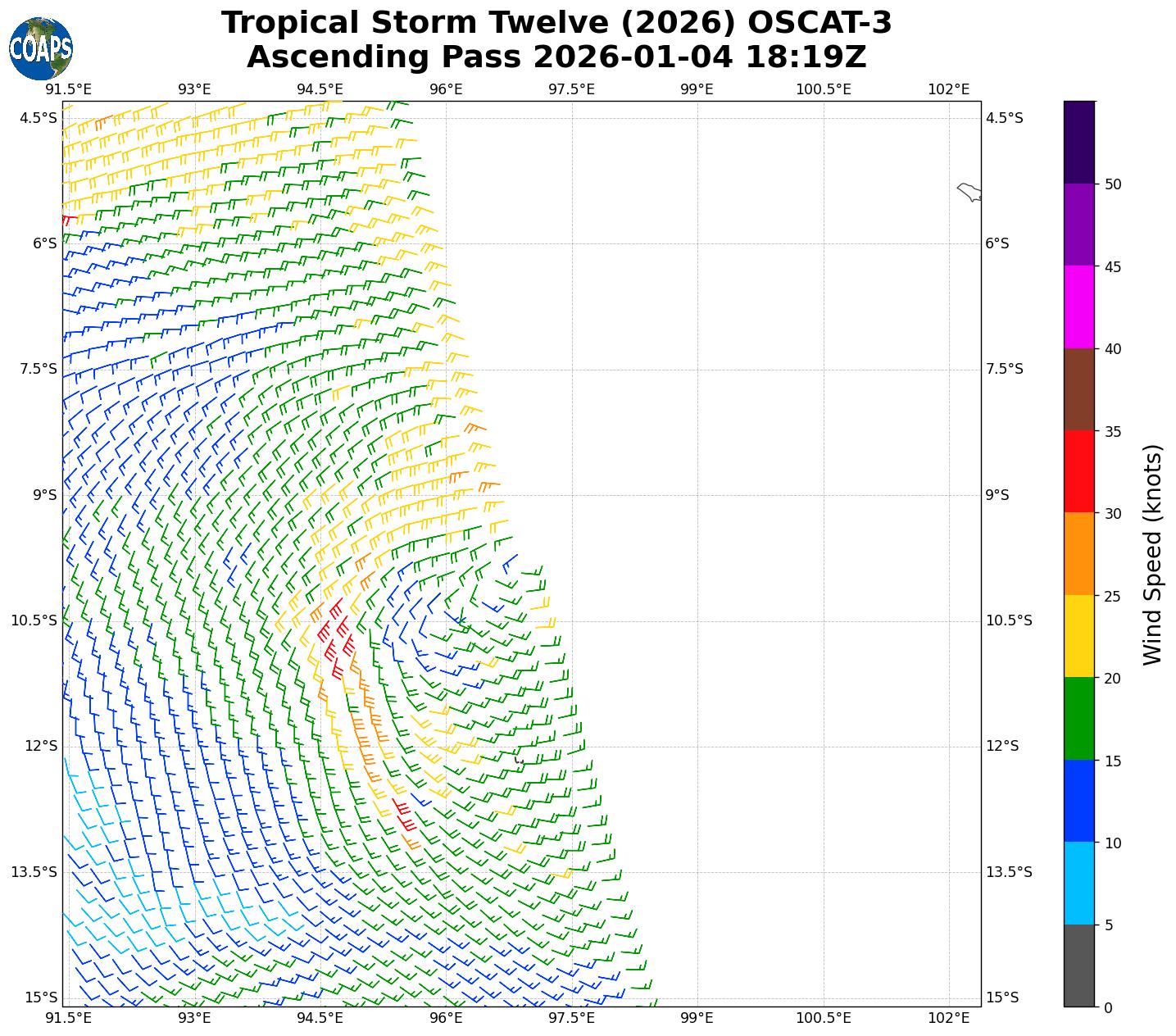Click the brown 35-40 knot colorbar segment

coord(1078,389)
